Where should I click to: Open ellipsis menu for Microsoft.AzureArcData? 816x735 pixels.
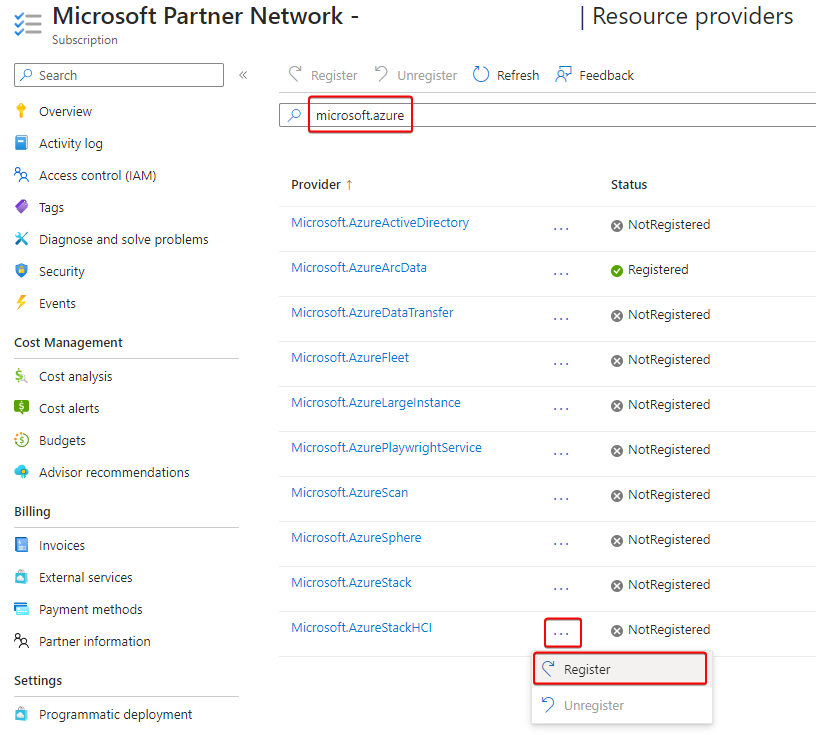[x=561, y=273]
